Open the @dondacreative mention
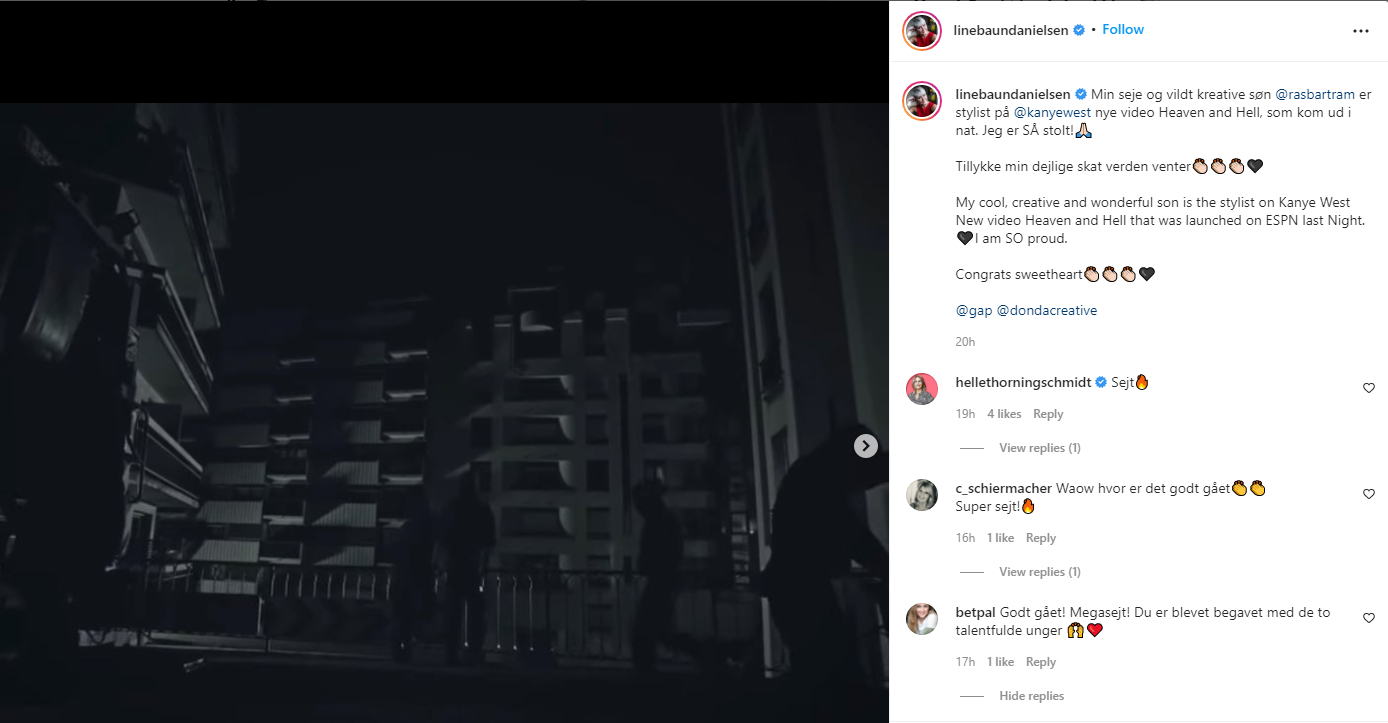The width and height of the screenshot is (1388, 723). [x=1047, y=311]
